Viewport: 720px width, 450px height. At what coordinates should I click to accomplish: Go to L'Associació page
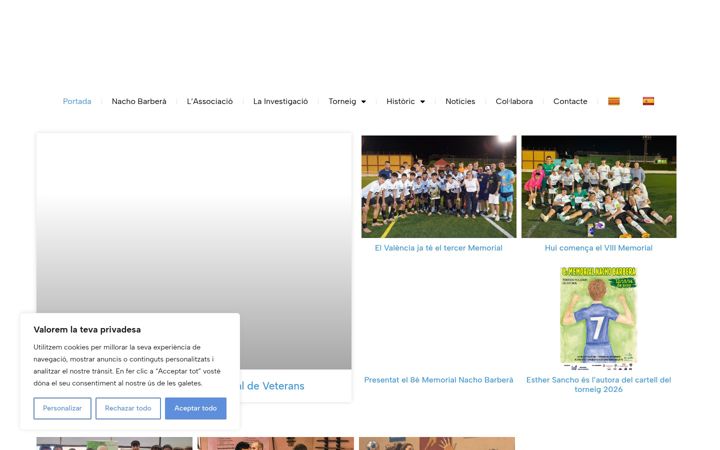click(209, 101)
